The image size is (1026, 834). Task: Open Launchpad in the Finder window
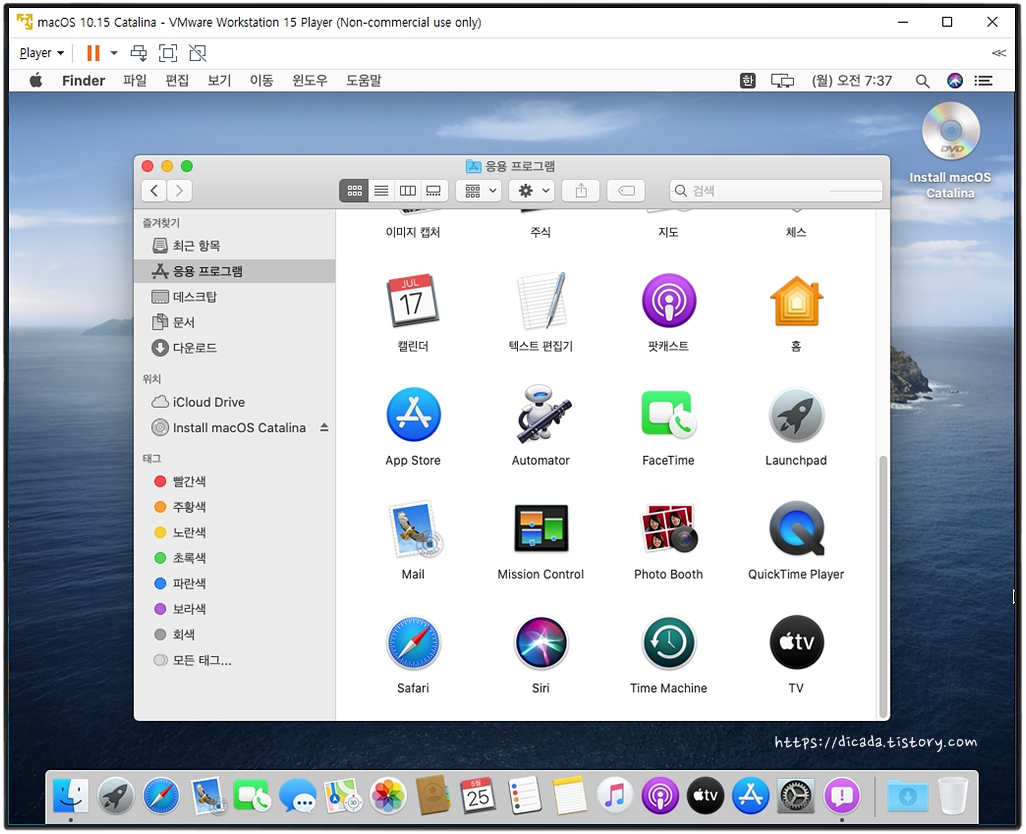pos(796,415)
